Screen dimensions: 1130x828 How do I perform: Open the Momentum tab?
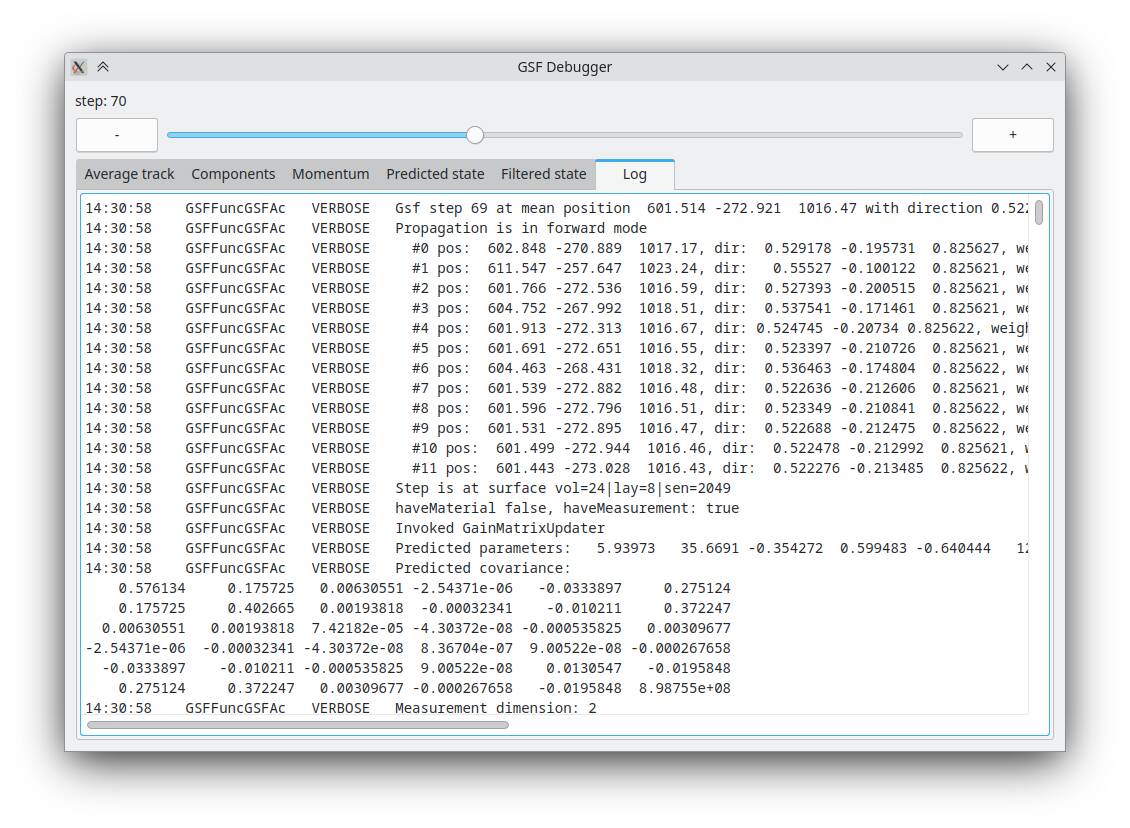pyautogui.click(x=330, y=174)
